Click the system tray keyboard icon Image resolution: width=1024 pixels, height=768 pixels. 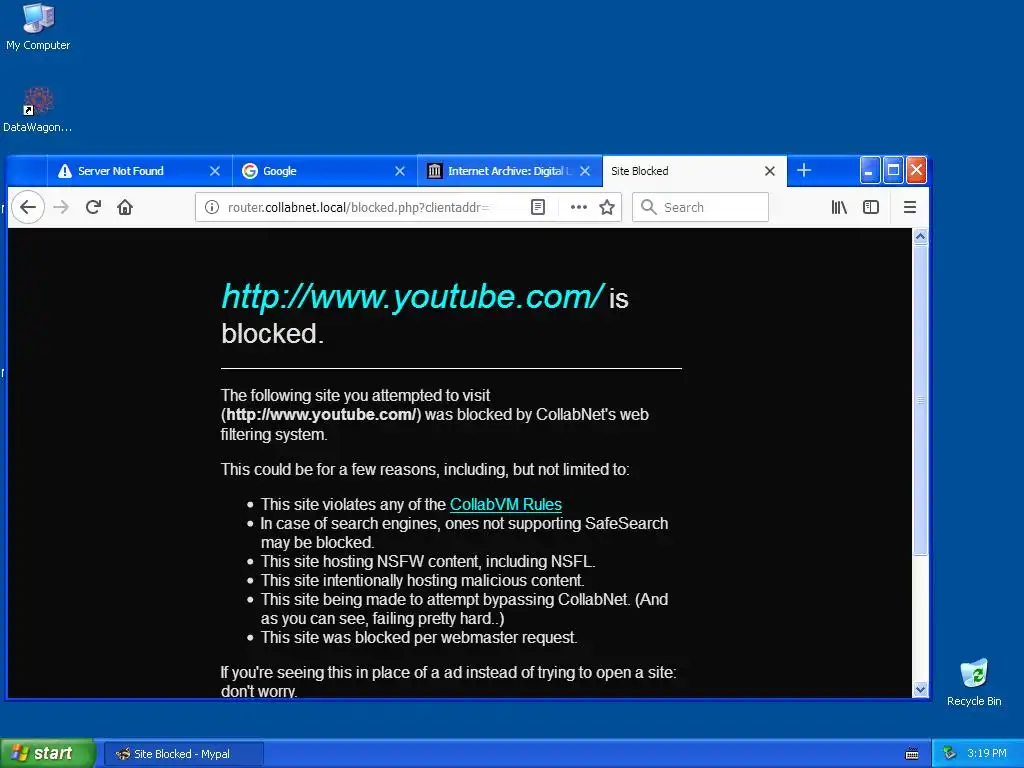912,754
